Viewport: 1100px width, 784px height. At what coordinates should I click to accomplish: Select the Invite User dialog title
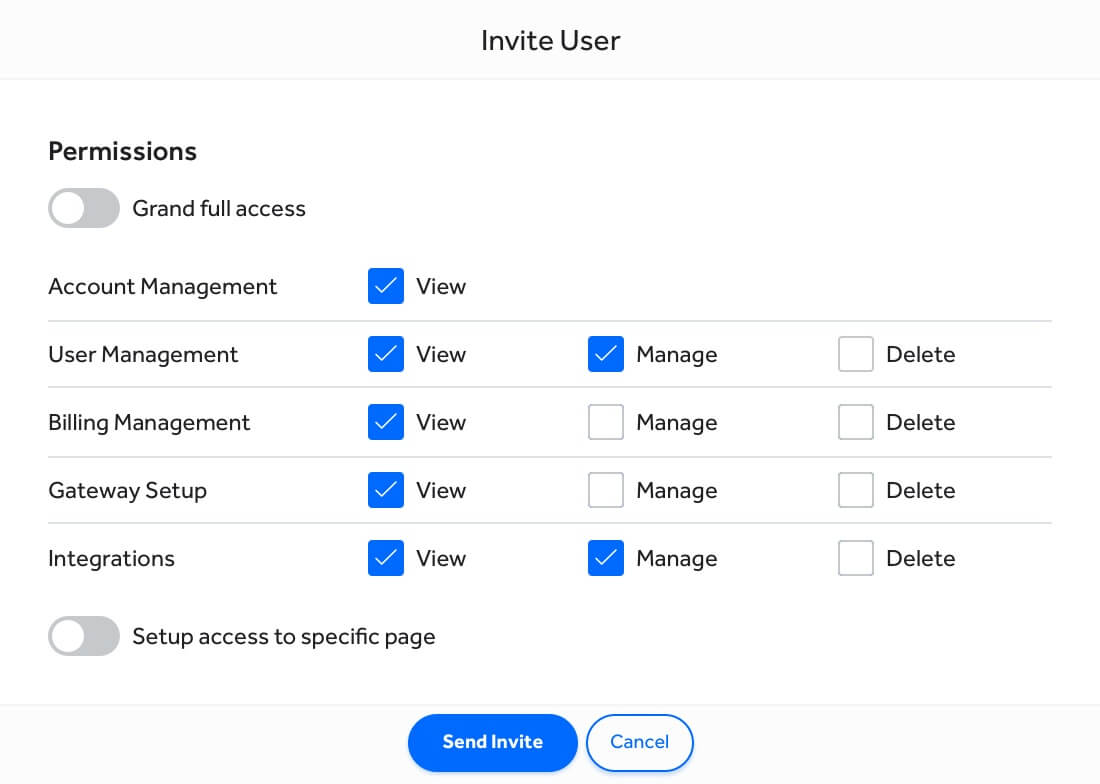point(550,40)
